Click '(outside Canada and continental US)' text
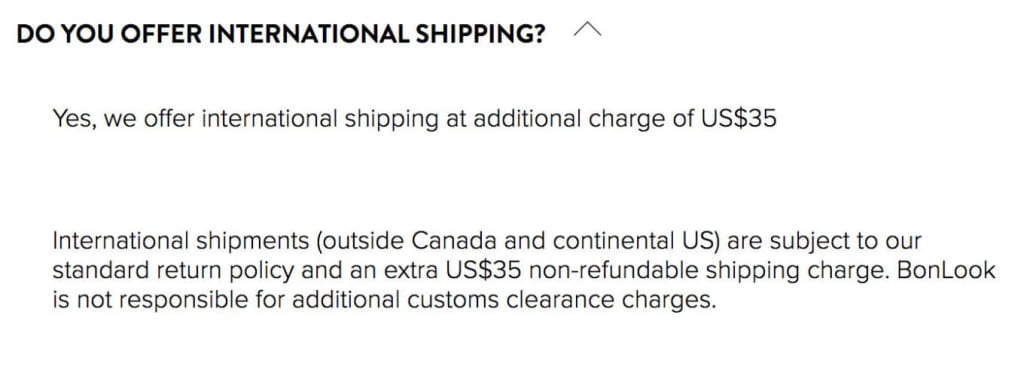 pyautogui.click(x=517, y=241)
